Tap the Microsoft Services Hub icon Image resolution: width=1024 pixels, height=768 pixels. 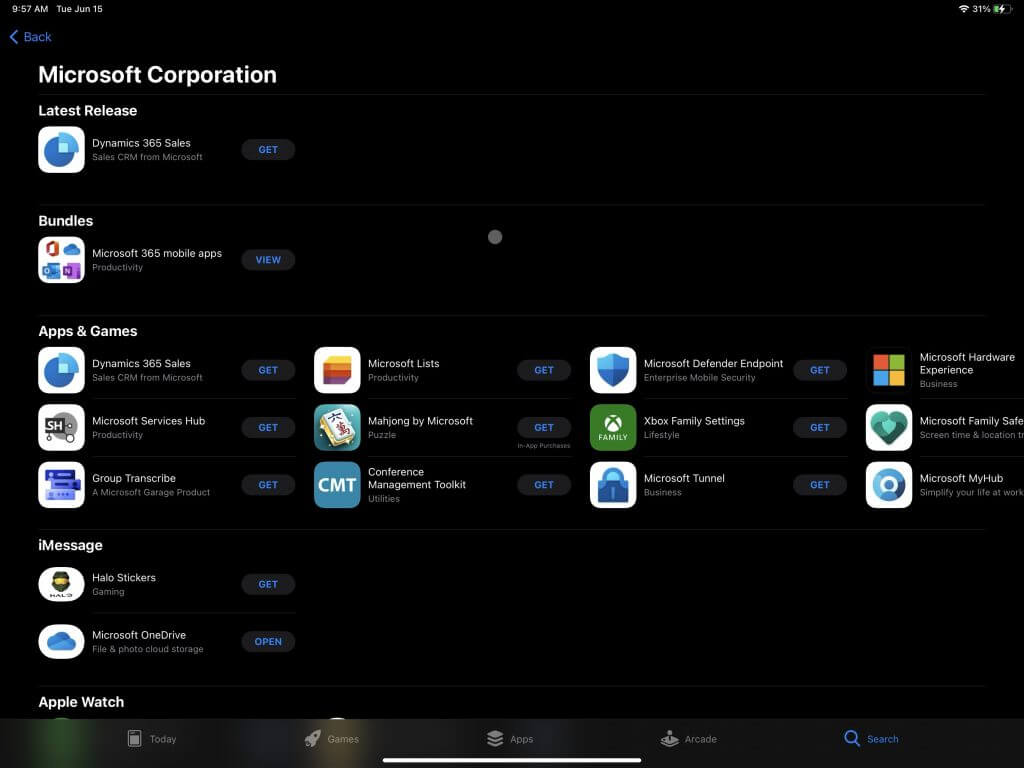coord(61,428)
